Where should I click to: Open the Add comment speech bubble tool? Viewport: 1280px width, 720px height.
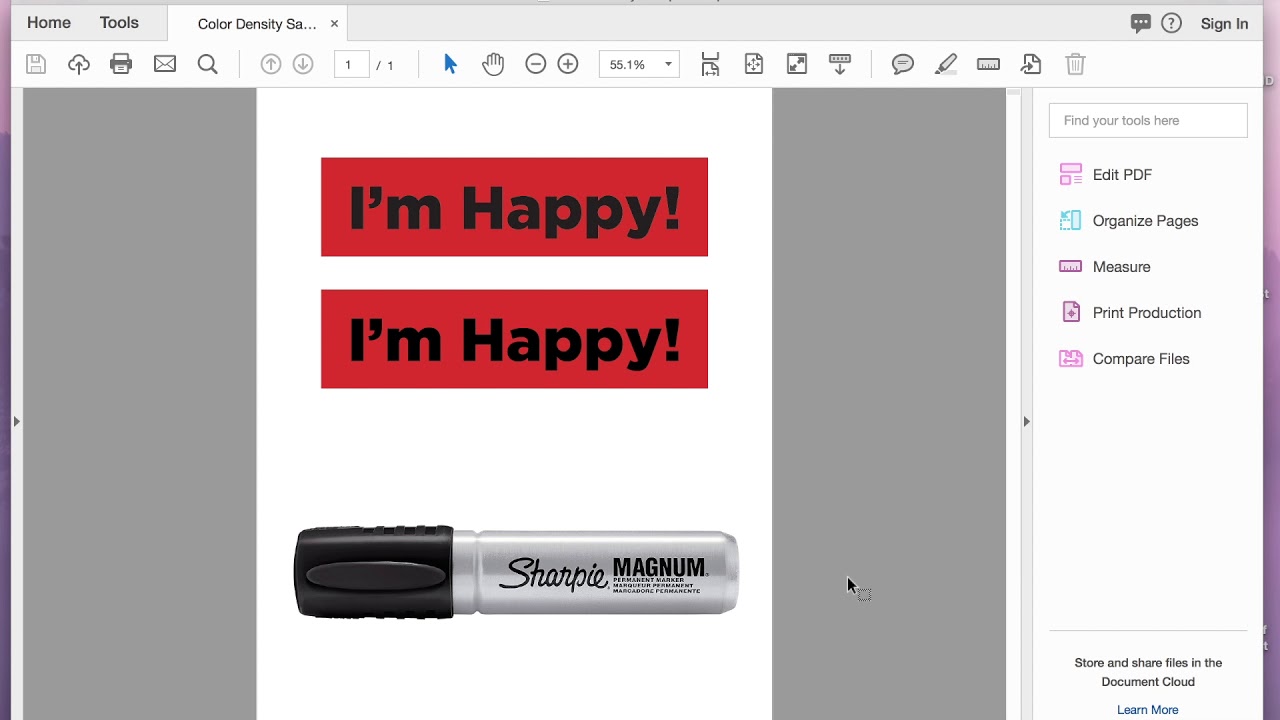tap(903, 64)
